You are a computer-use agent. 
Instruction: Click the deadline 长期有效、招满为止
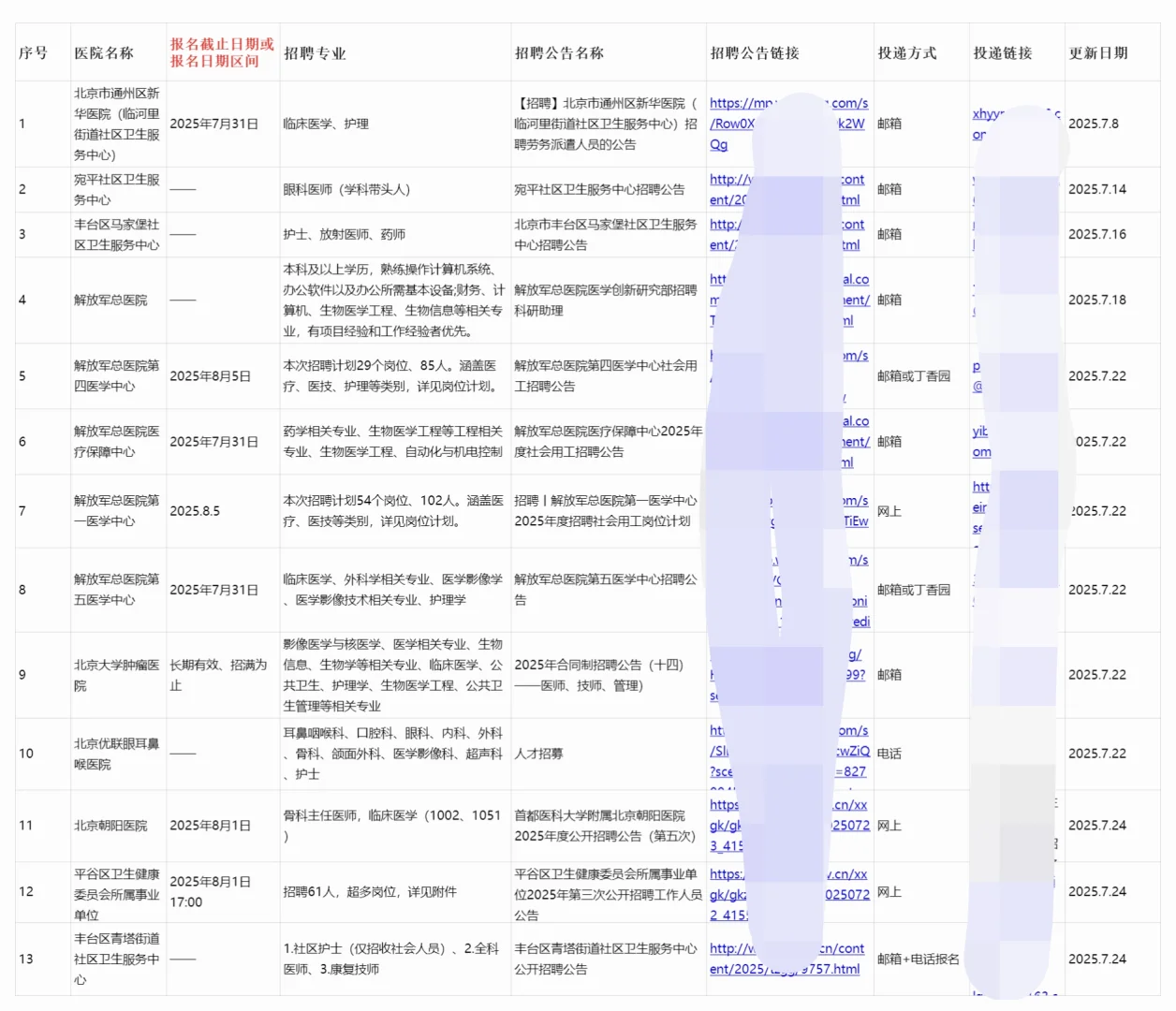click(218, 674)
